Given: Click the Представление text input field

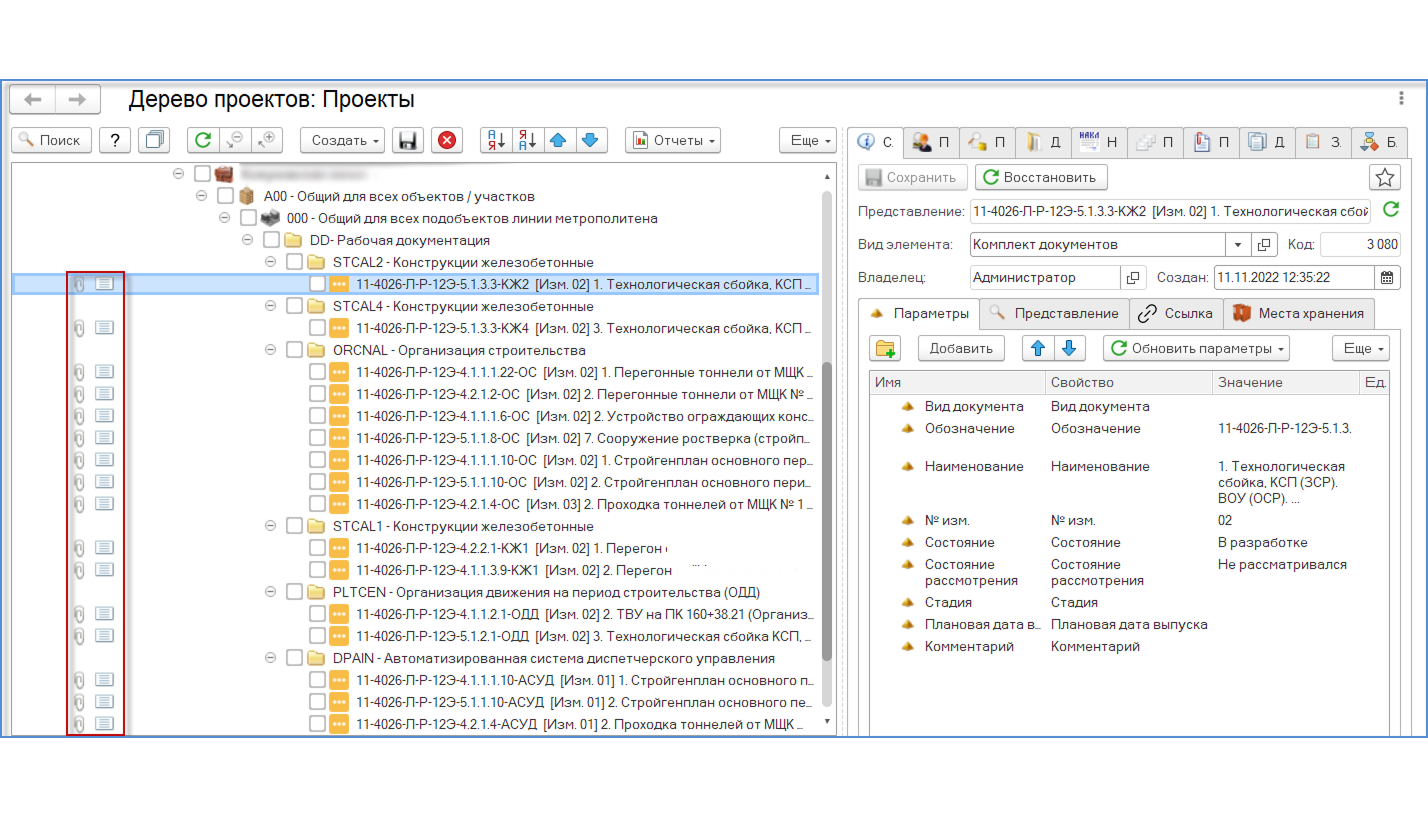Looking at the screenshot, I should (x=1170, y=211).
